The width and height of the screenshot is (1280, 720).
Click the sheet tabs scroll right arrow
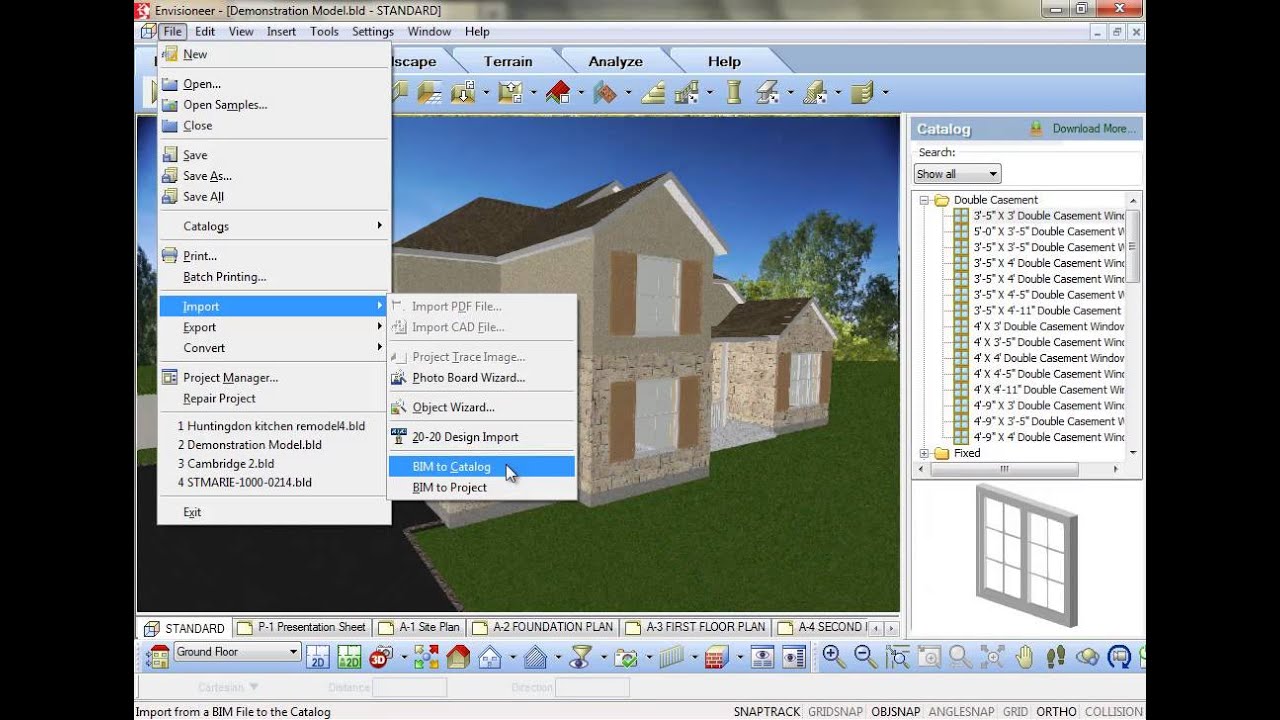coord(892,628)
